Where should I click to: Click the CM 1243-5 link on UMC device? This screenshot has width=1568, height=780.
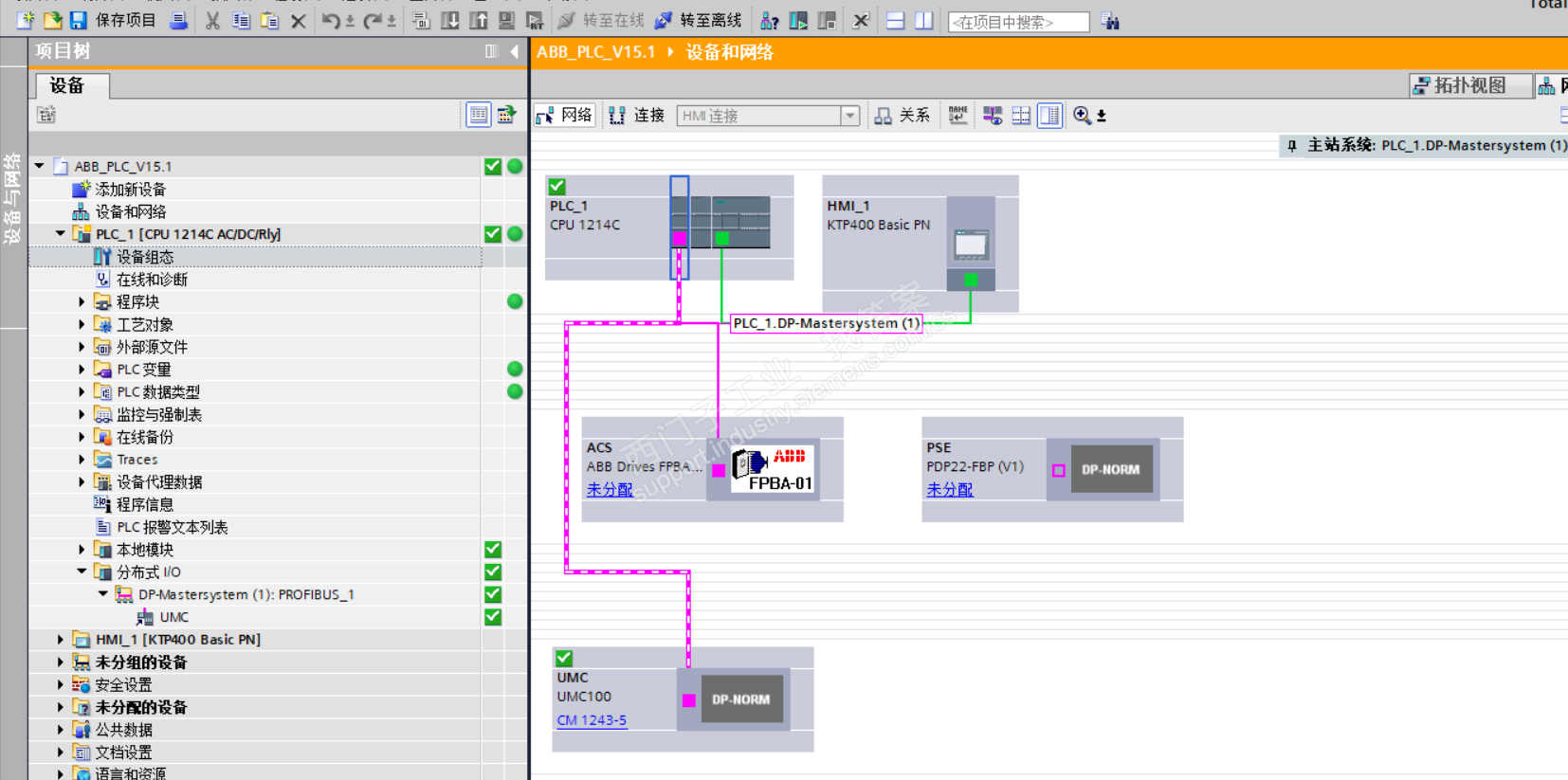pos(592,720)
